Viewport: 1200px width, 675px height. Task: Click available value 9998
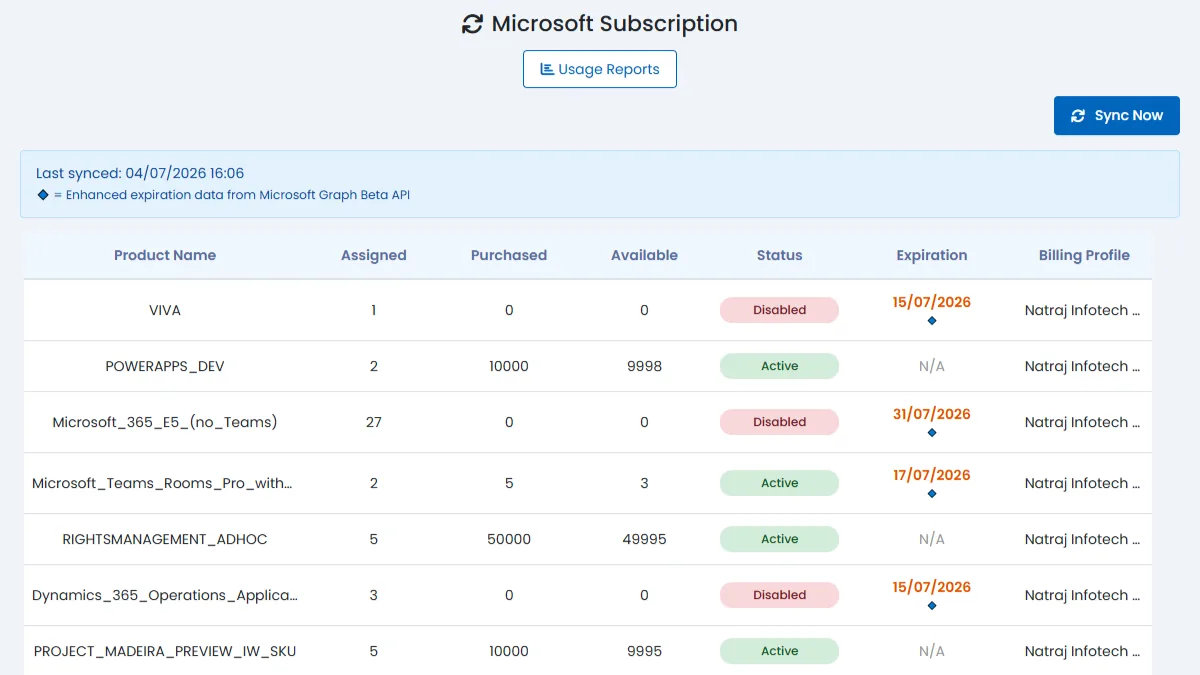click(x=644, y=366)
